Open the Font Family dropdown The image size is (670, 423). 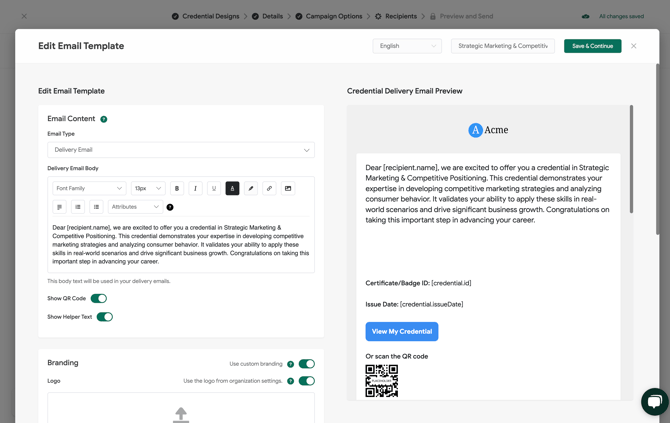[x=89, y=188]
